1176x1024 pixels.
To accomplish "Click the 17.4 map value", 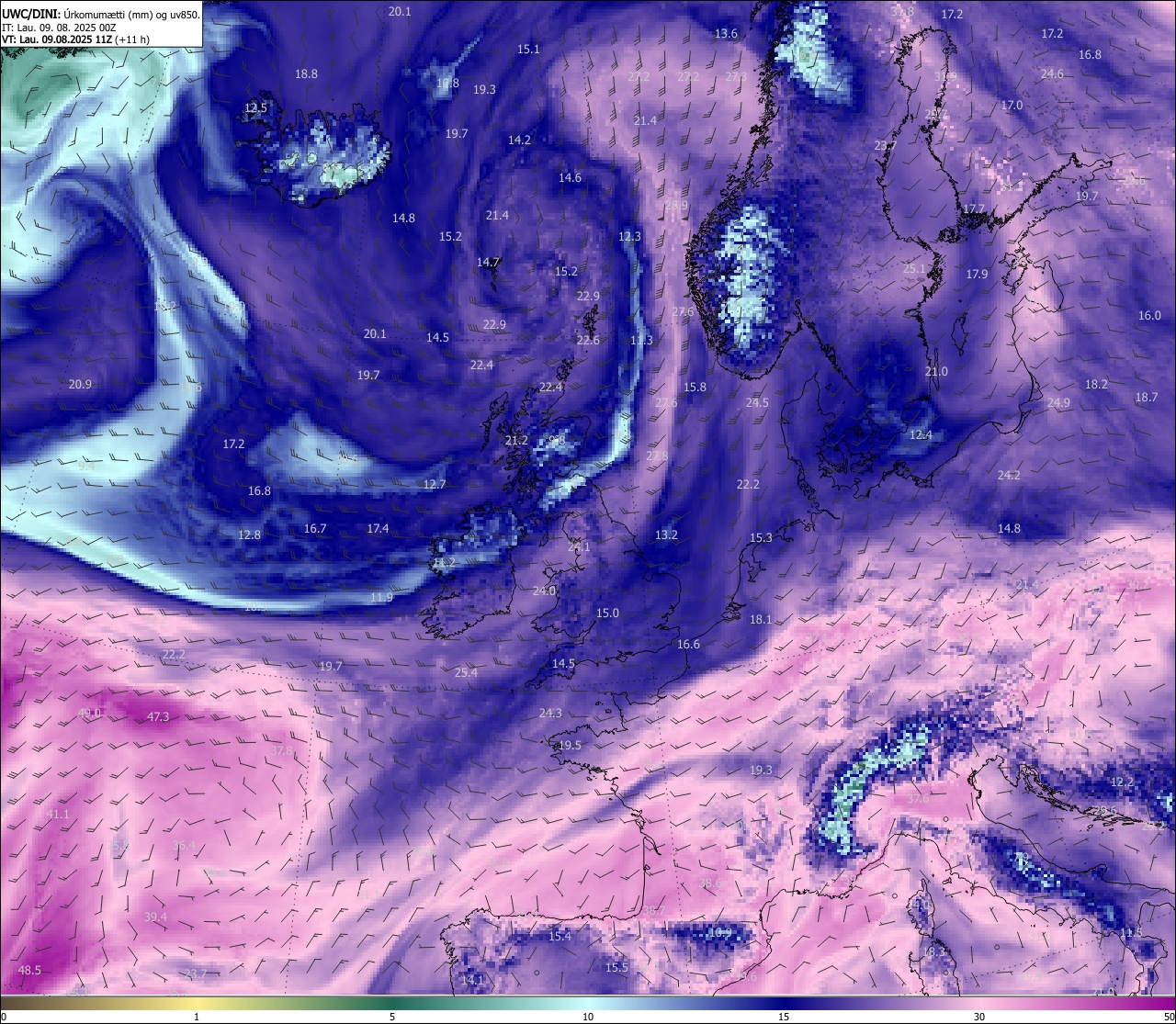I will point(378,528).
